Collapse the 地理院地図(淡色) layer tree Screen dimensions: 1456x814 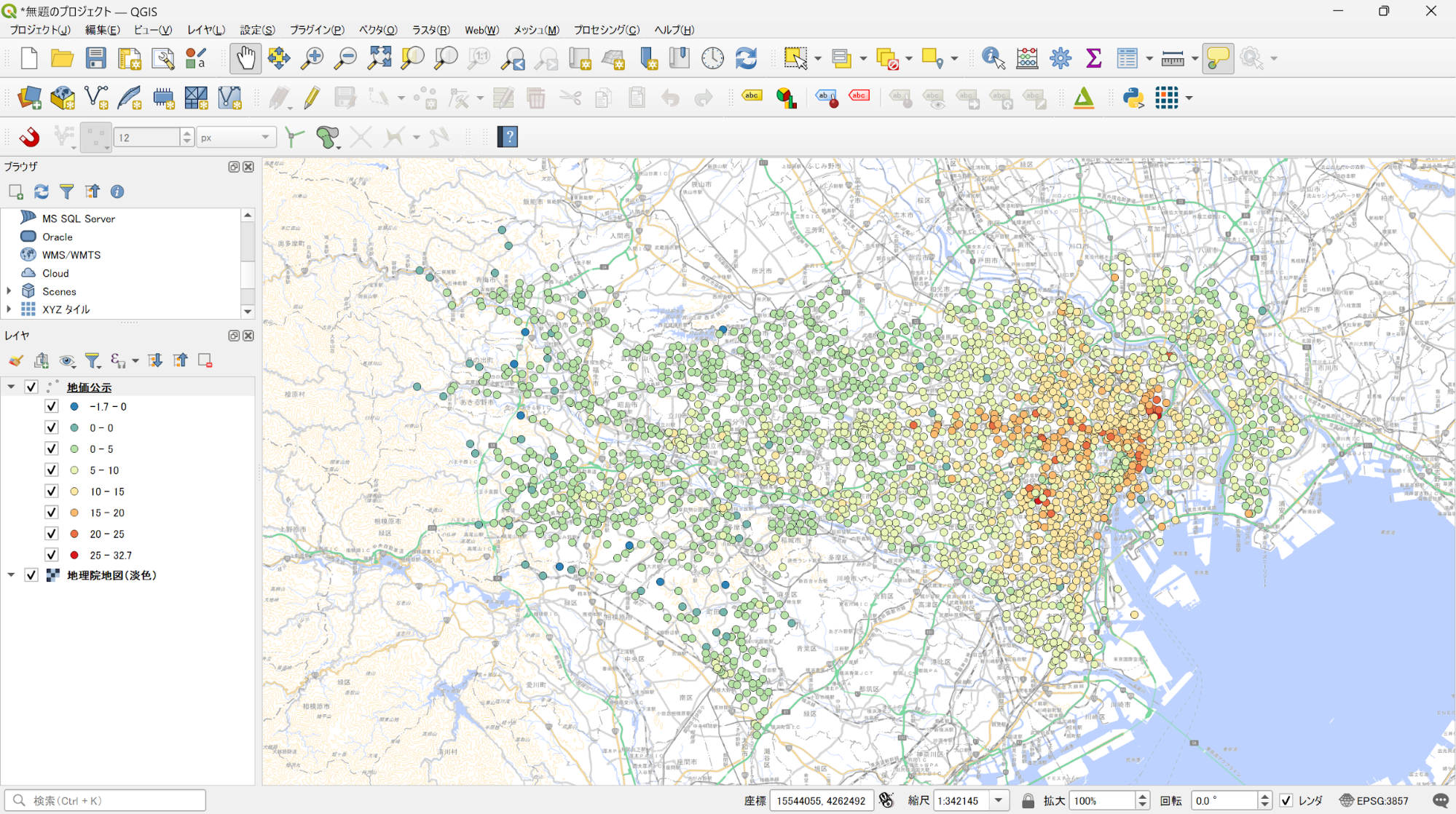click(x=11, y=574)
